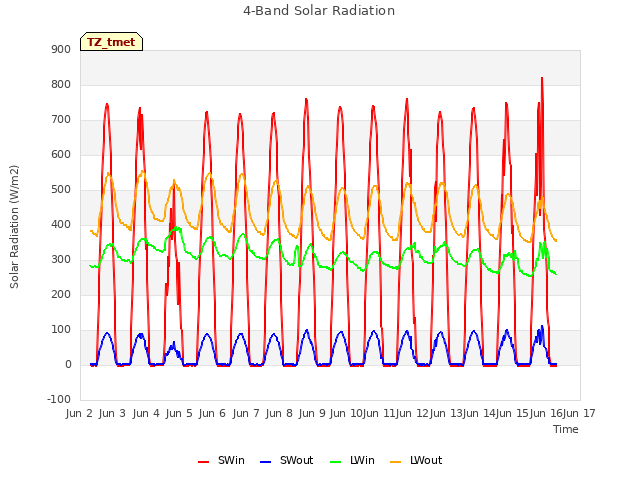This screenshot has height=480, width=640.
Task: Click the 100 y-axis tick label
Action: click(x=61, y=329)
